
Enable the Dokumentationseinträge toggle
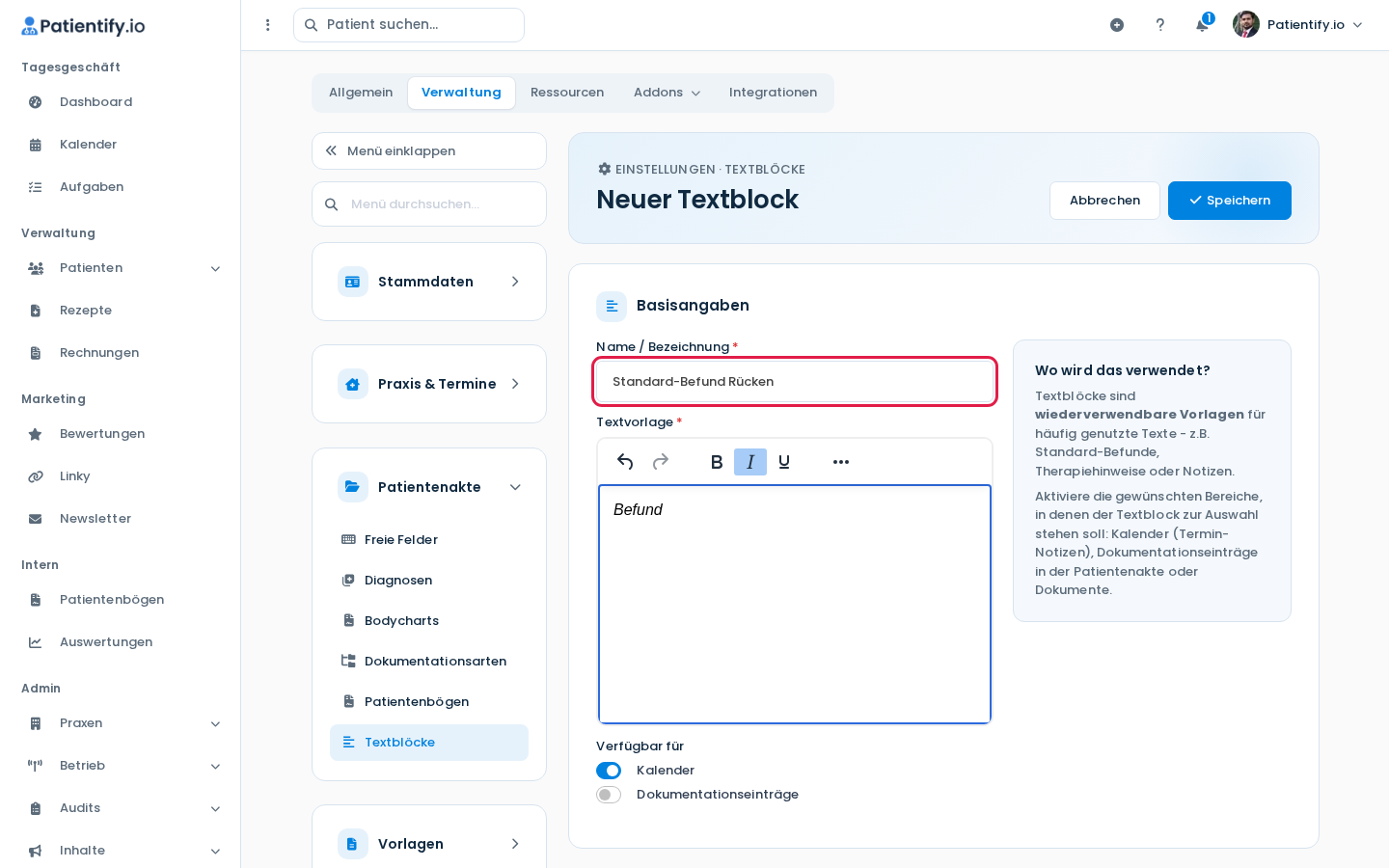click(x=609, y=795)
